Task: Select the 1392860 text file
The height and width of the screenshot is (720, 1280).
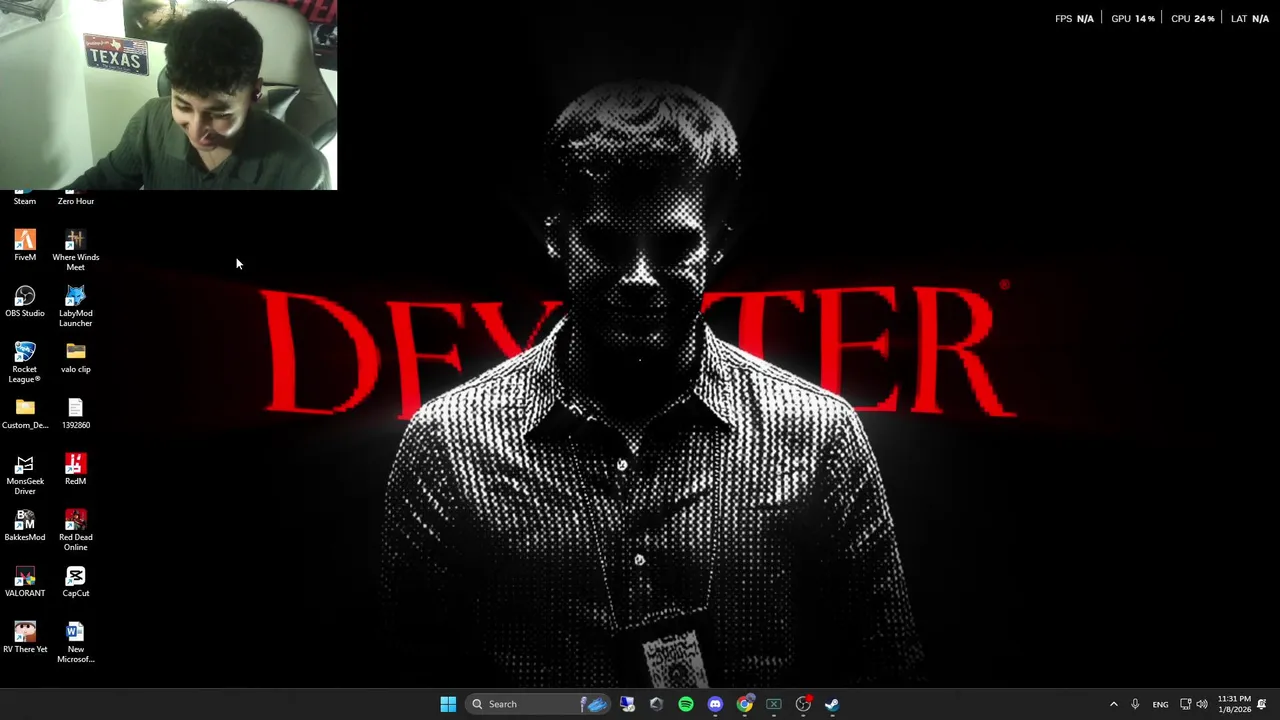Action: click(x=76, y=414)
